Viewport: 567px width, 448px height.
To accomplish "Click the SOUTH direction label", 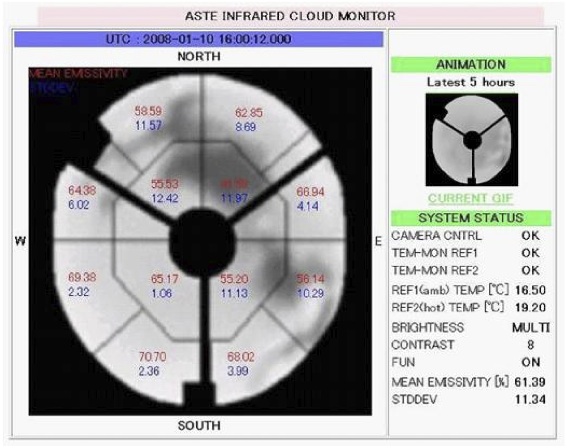I will (199, 426).
